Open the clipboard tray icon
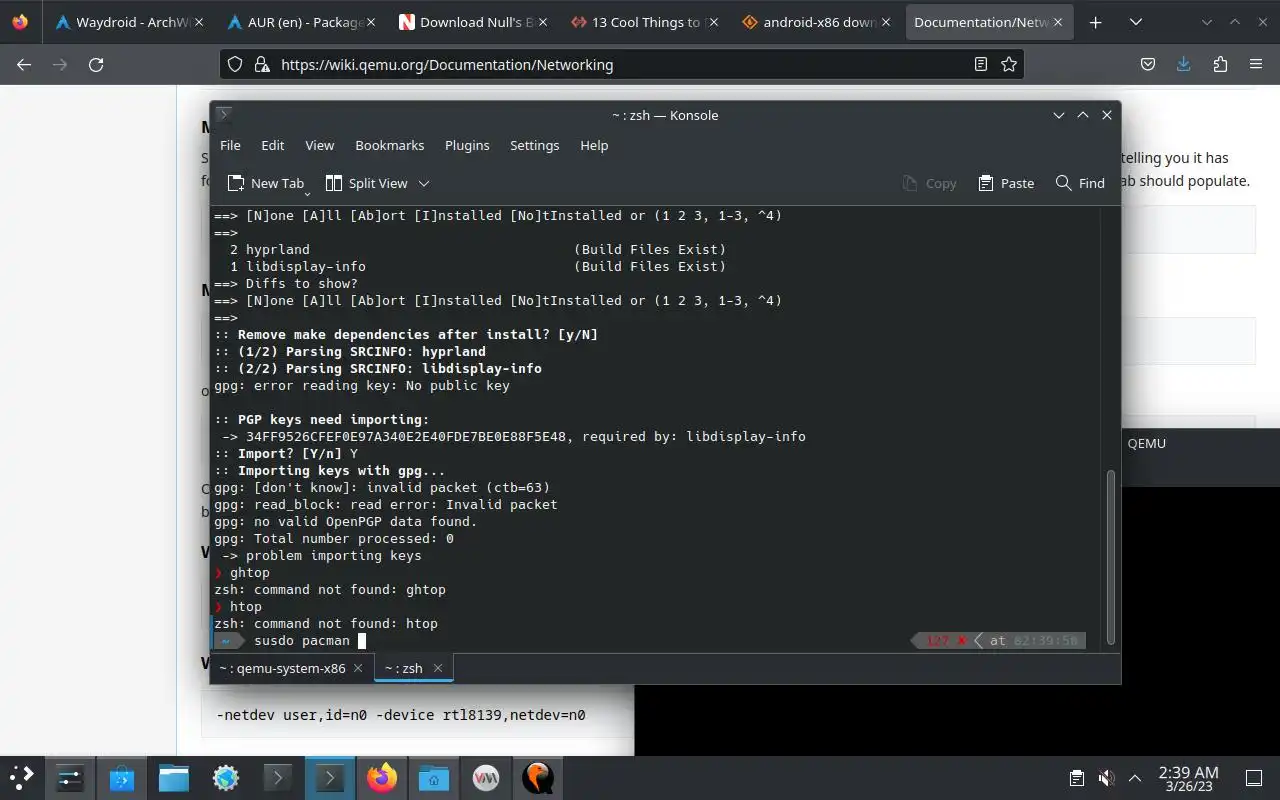 click(x=1077, y=777)
